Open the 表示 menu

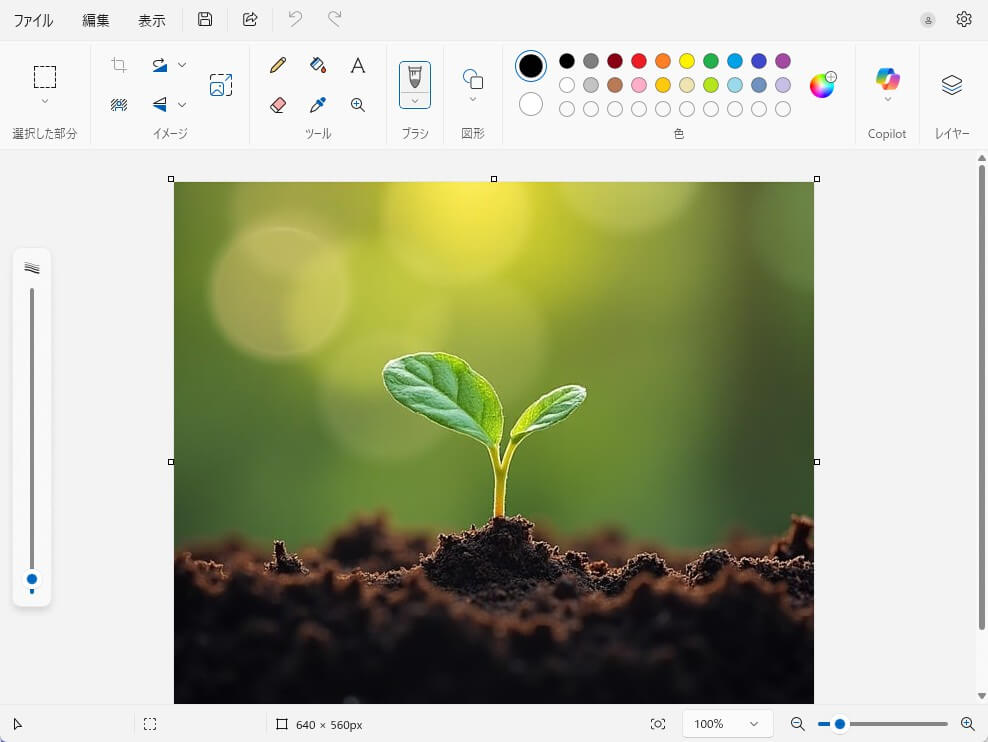tap(152, 20)
